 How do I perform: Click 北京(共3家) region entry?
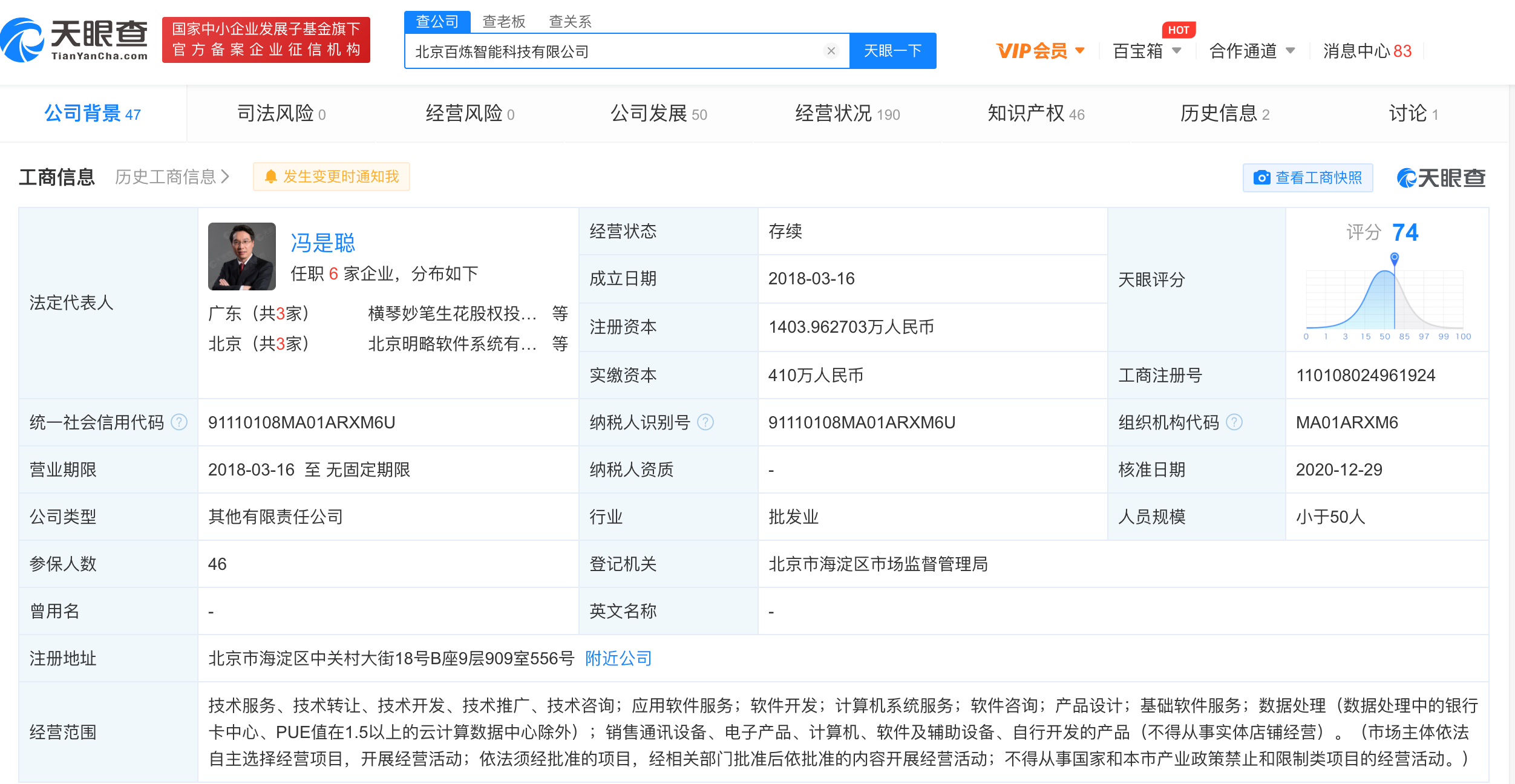click(259, 344)
